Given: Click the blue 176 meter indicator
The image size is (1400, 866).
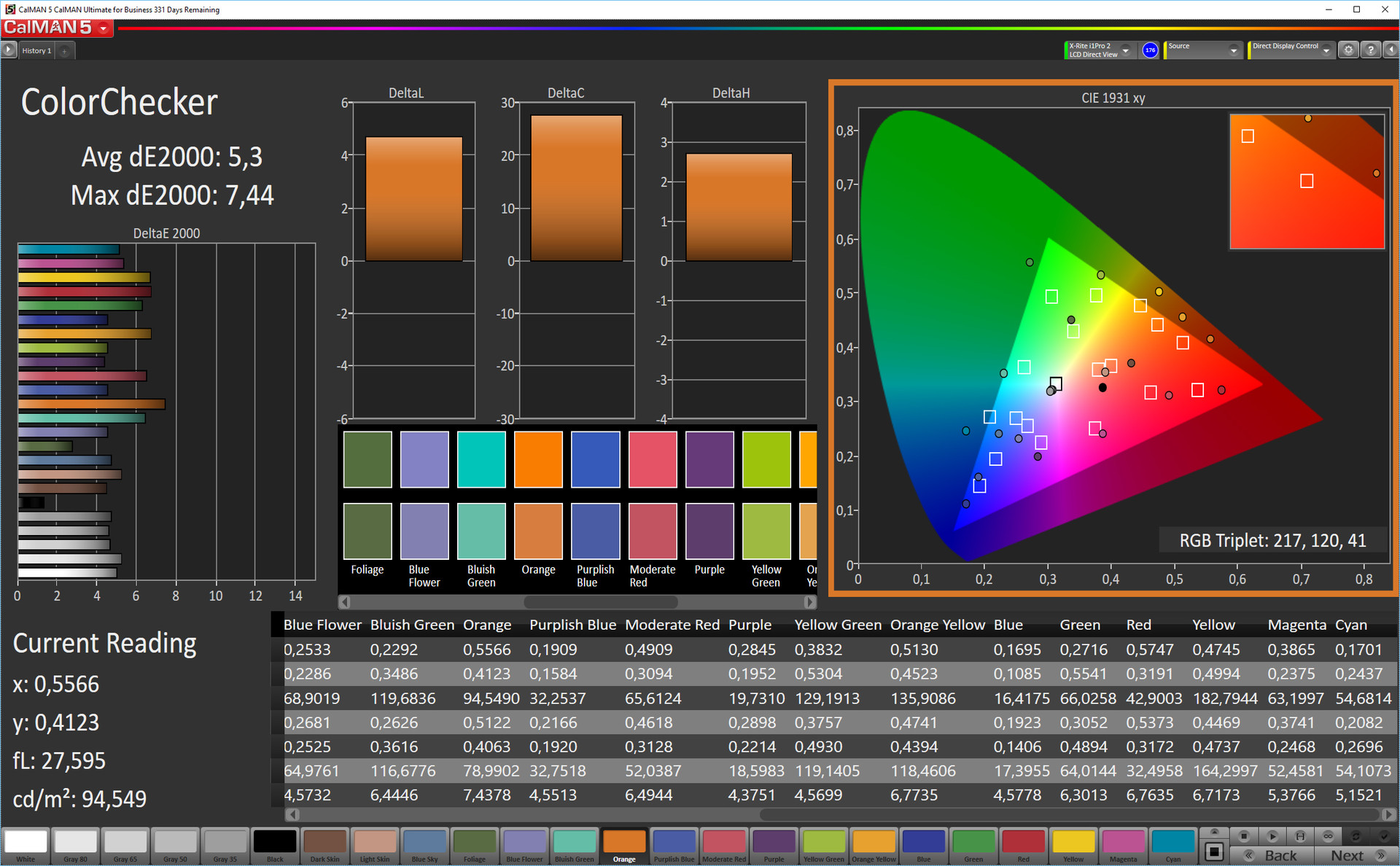Looking at the screenshot, I should [x=1150, y=50].
